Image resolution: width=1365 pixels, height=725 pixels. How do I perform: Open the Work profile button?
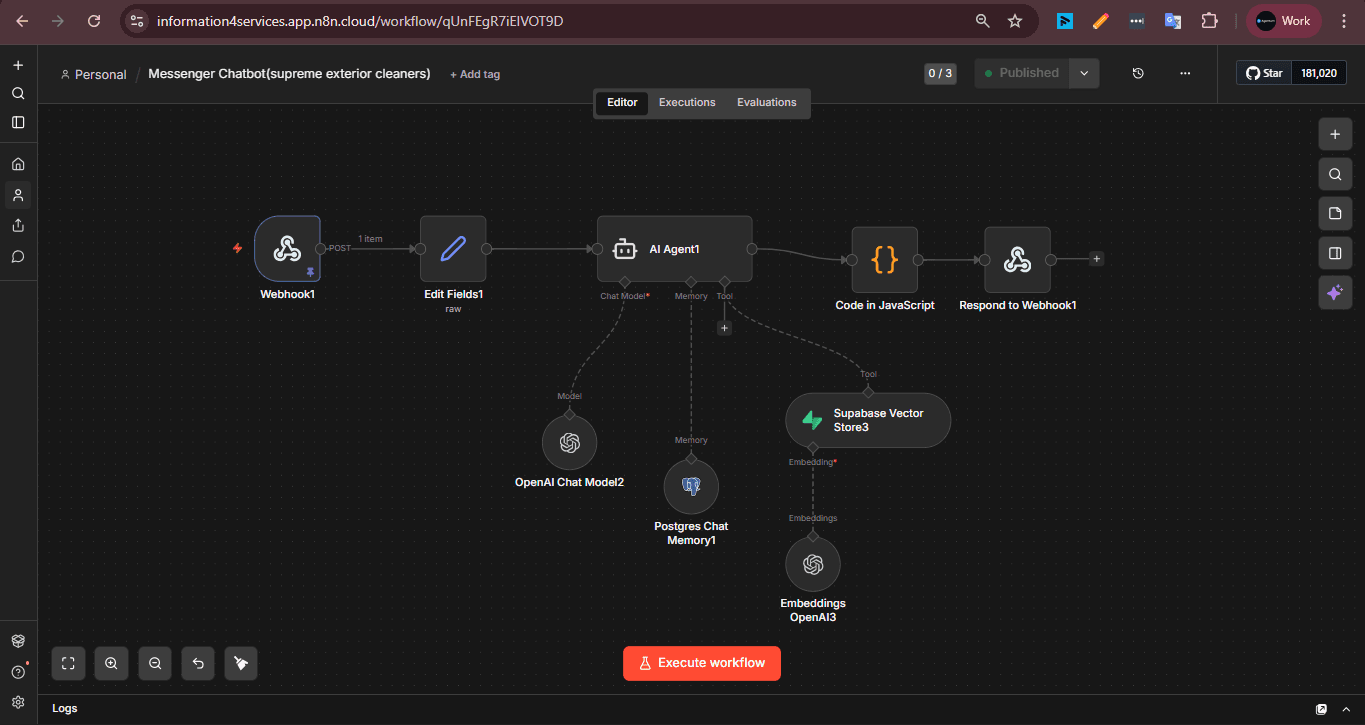1284,20
